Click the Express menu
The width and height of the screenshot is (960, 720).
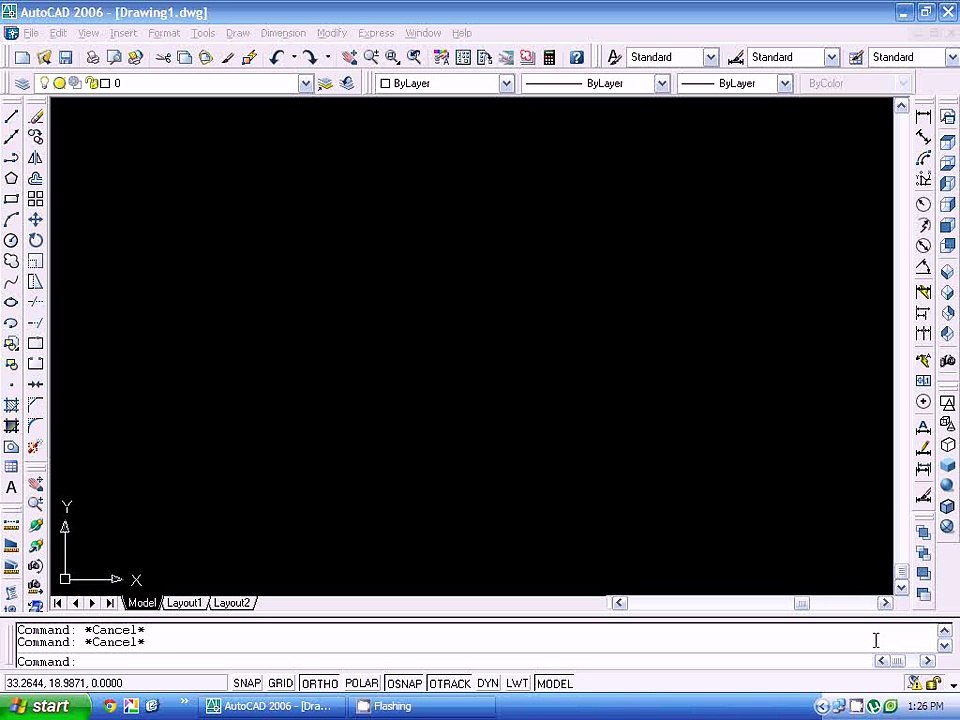376,33
